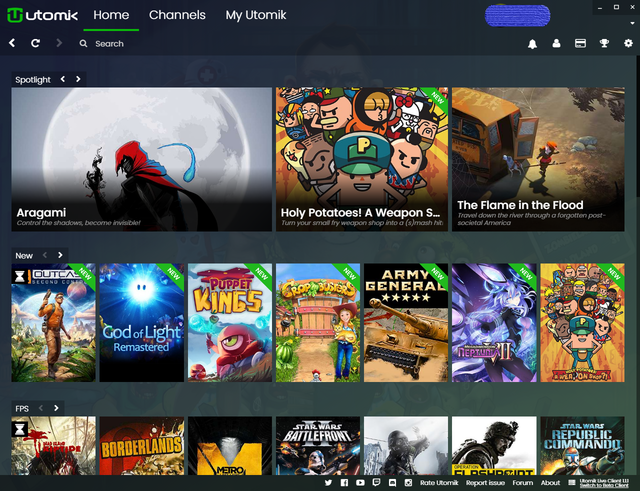Open The Flame in the Flood banner

click(x=538, y=159)
